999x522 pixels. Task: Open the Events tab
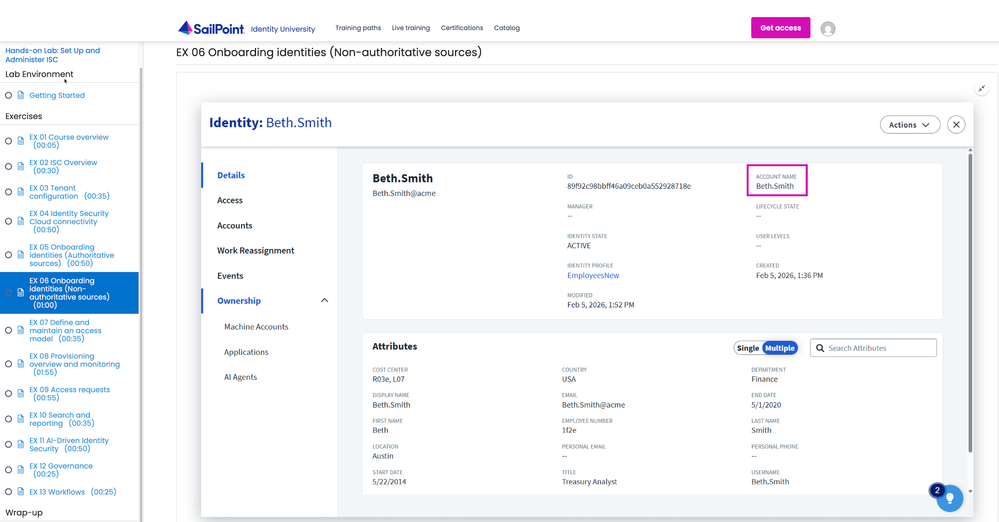(x=230, y=276)
